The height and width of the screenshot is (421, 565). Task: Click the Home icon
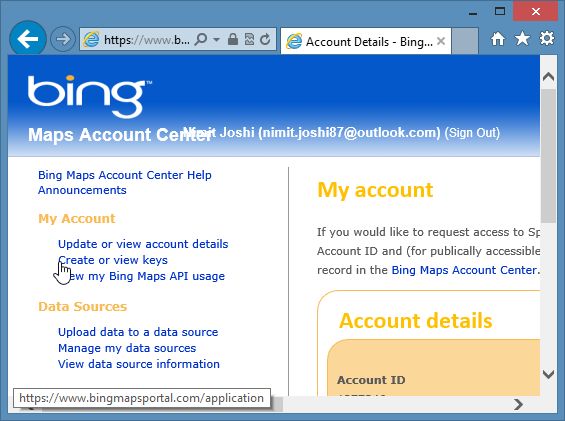click(x=498, y=39)
